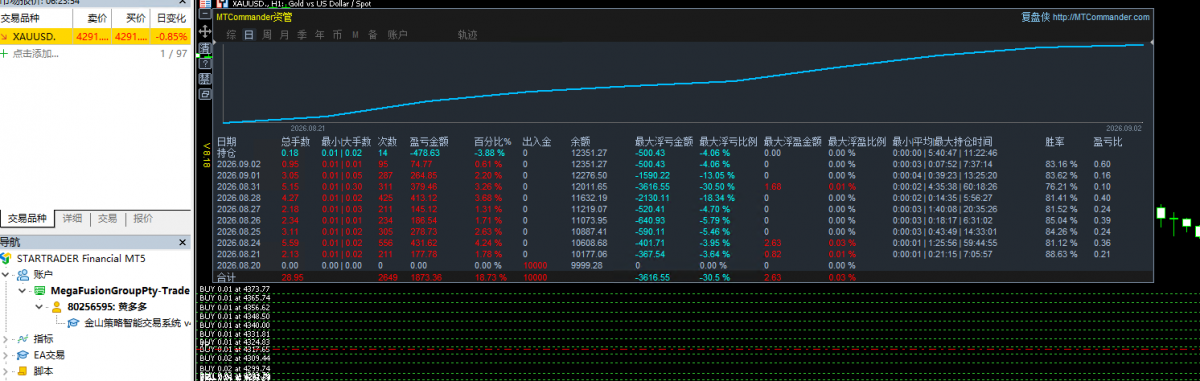The image size is (1200, 381).
Task: Click the 1873.36 total profit value
Action: 426,276
